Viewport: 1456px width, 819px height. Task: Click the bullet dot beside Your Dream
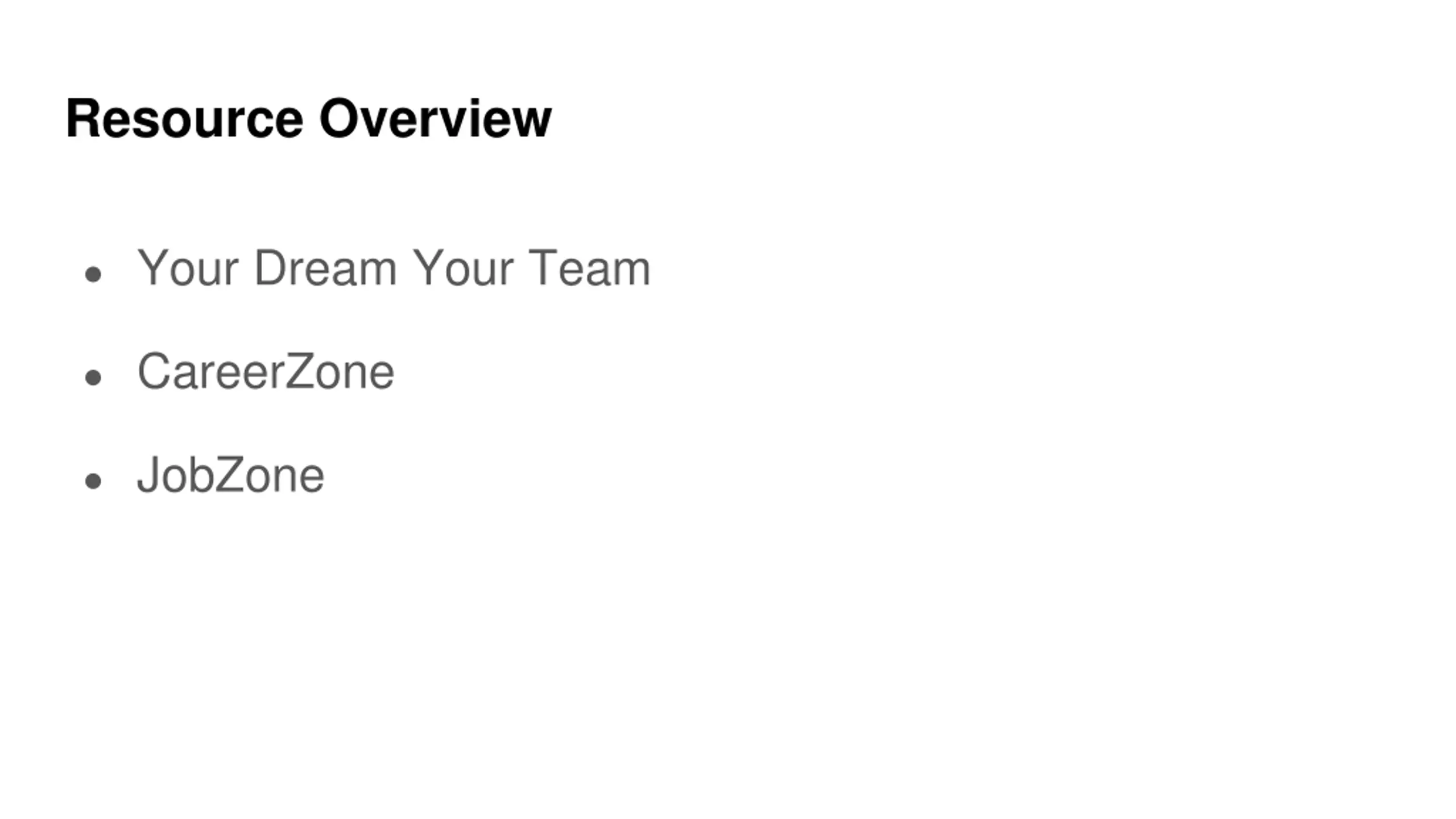tap(93, 275)
